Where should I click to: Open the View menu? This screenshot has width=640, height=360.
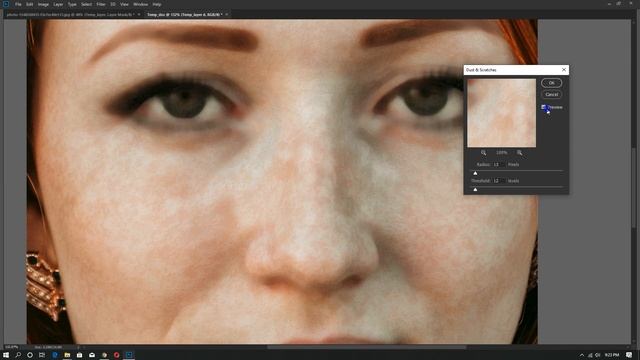pos(124,4)
